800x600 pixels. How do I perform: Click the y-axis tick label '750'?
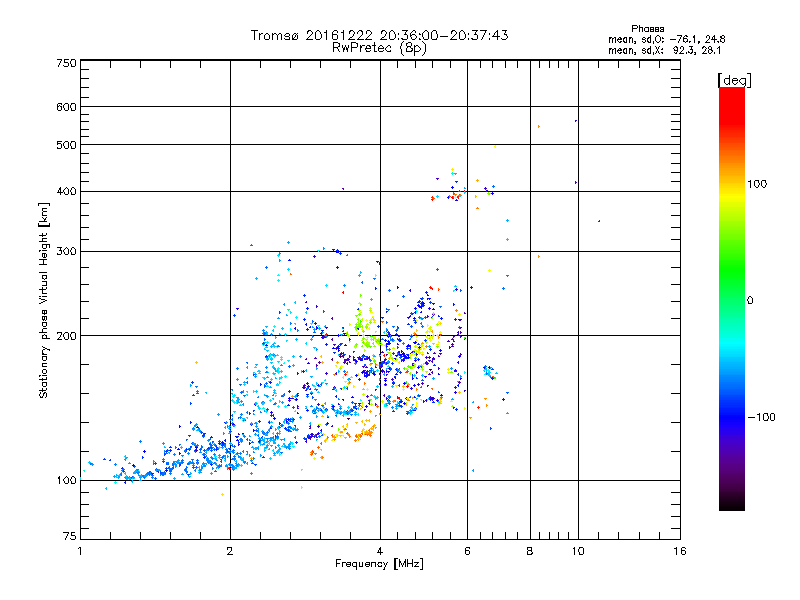(x=67, y=63)
